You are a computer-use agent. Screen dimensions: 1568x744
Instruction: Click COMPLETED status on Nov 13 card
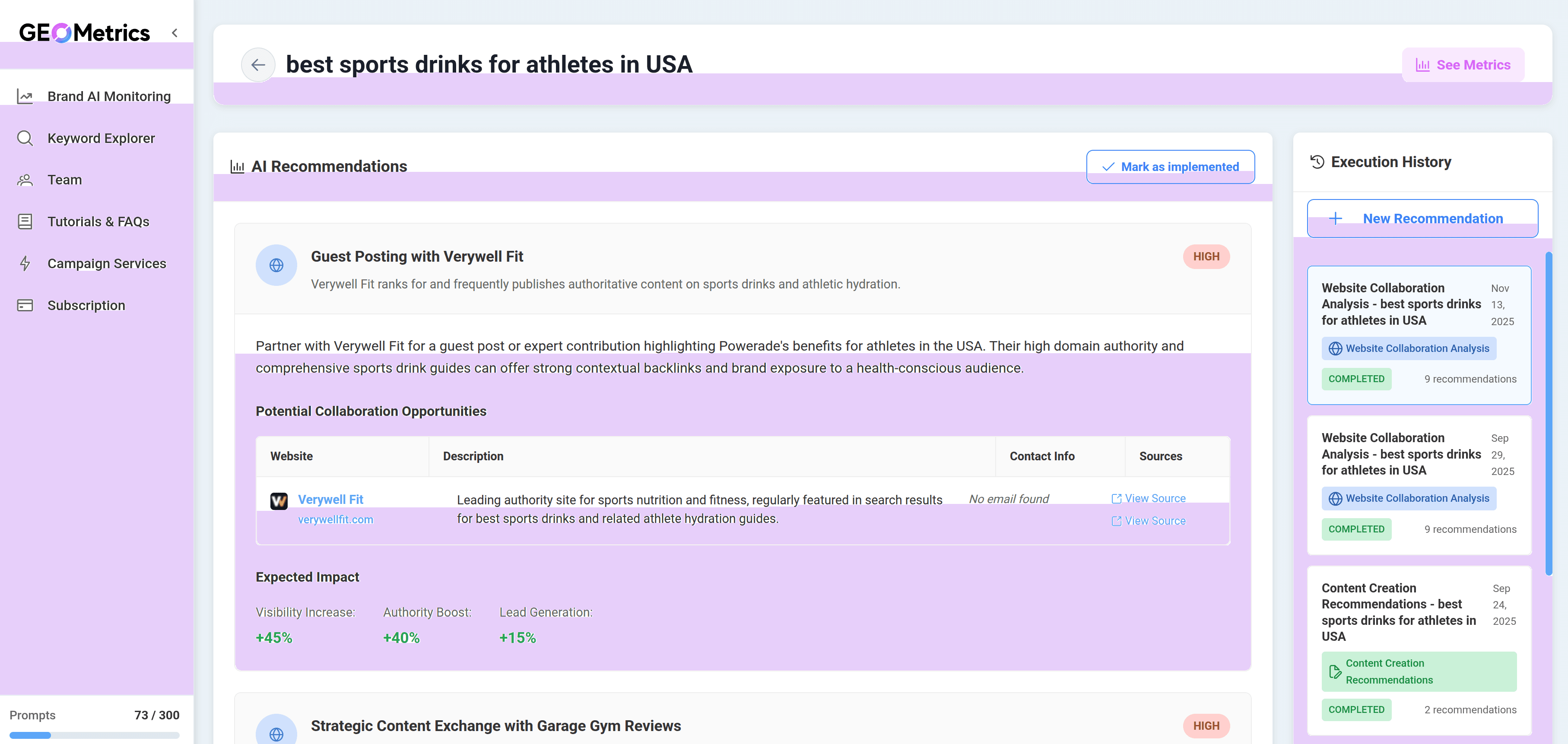tap(1356, 379)
